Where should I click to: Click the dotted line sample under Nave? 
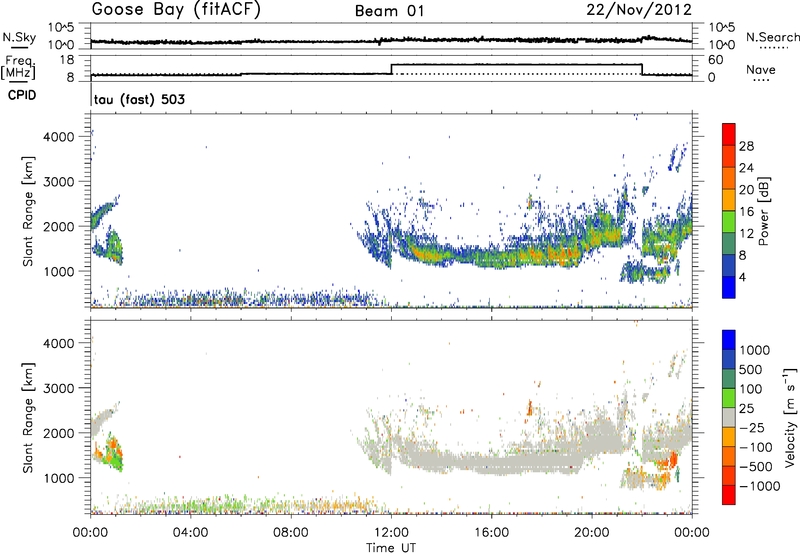762,80
